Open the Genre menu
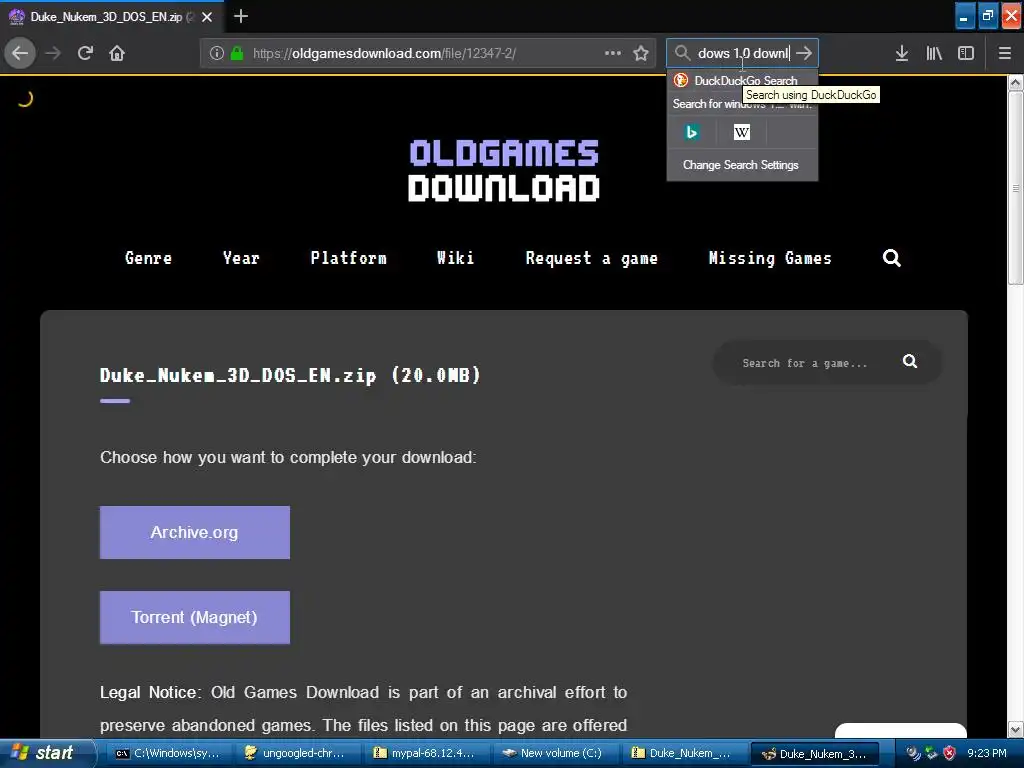Screen dimensions: 1024x768 point(148,259)
